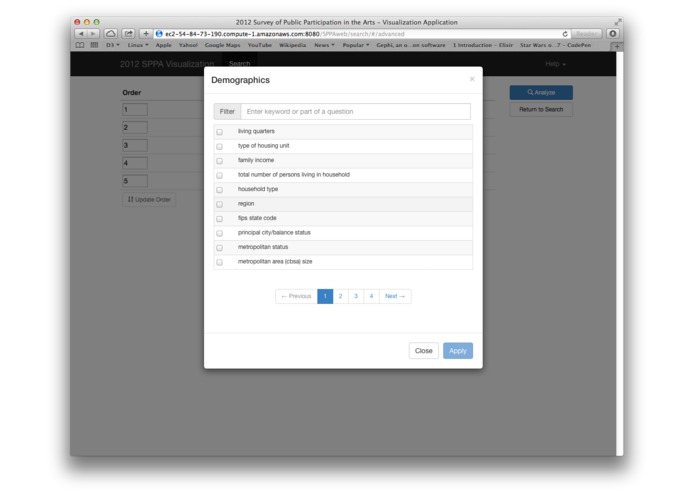Click the downloads icon right of Reader
The width and height of the screenshot is (695, 494).
pos(613,34)
